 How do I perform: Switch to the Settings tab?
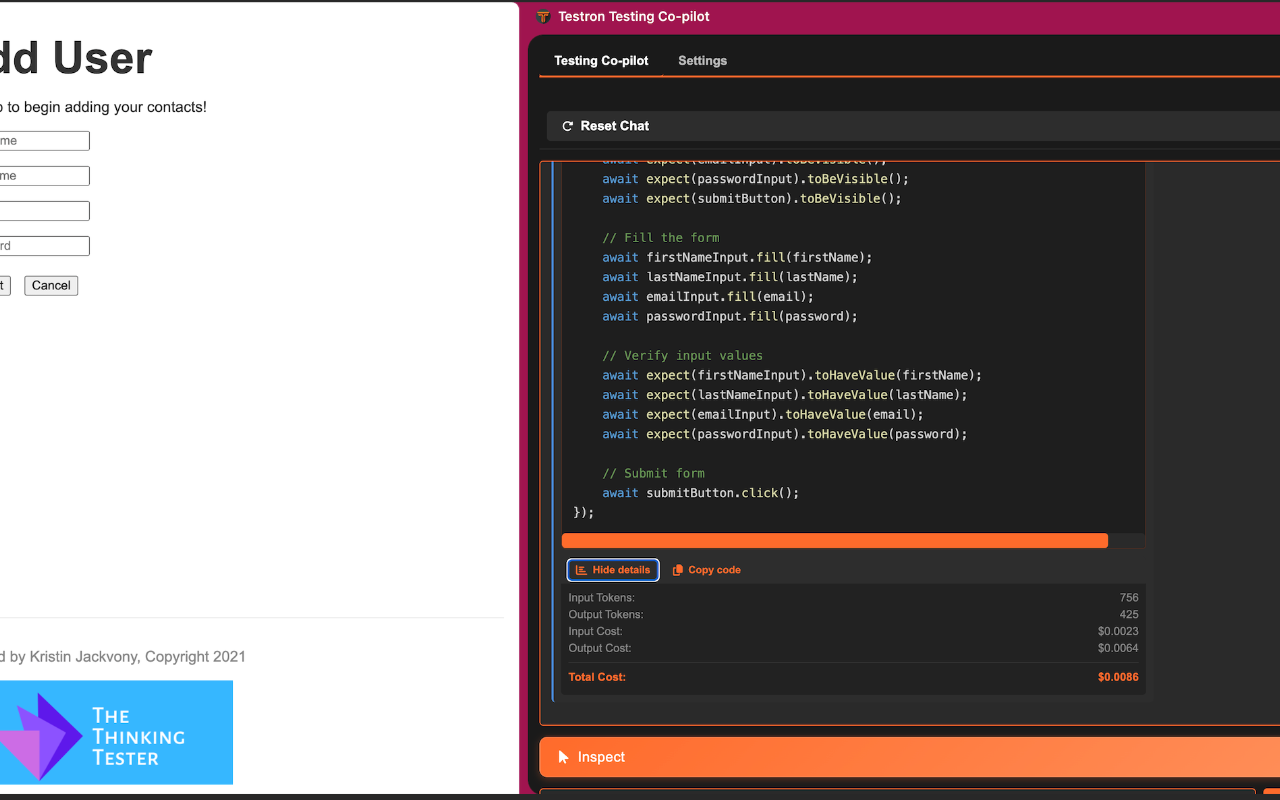tap(702, 61)
